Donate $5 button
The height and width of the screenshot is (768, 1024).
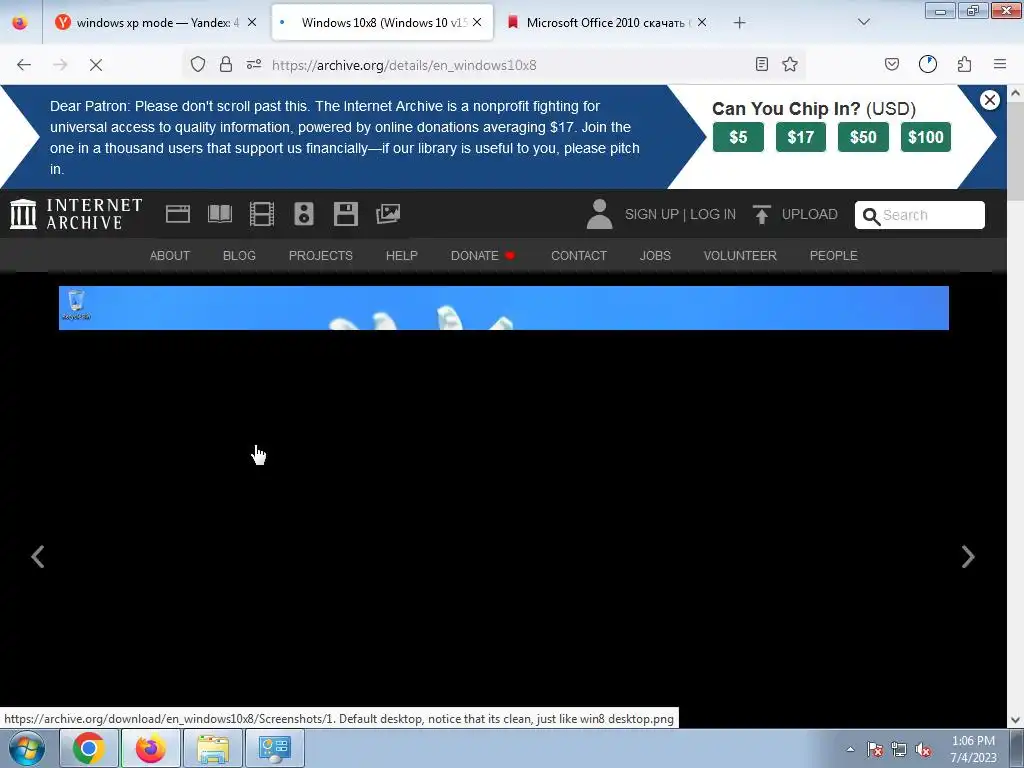[x=738, y=137]
